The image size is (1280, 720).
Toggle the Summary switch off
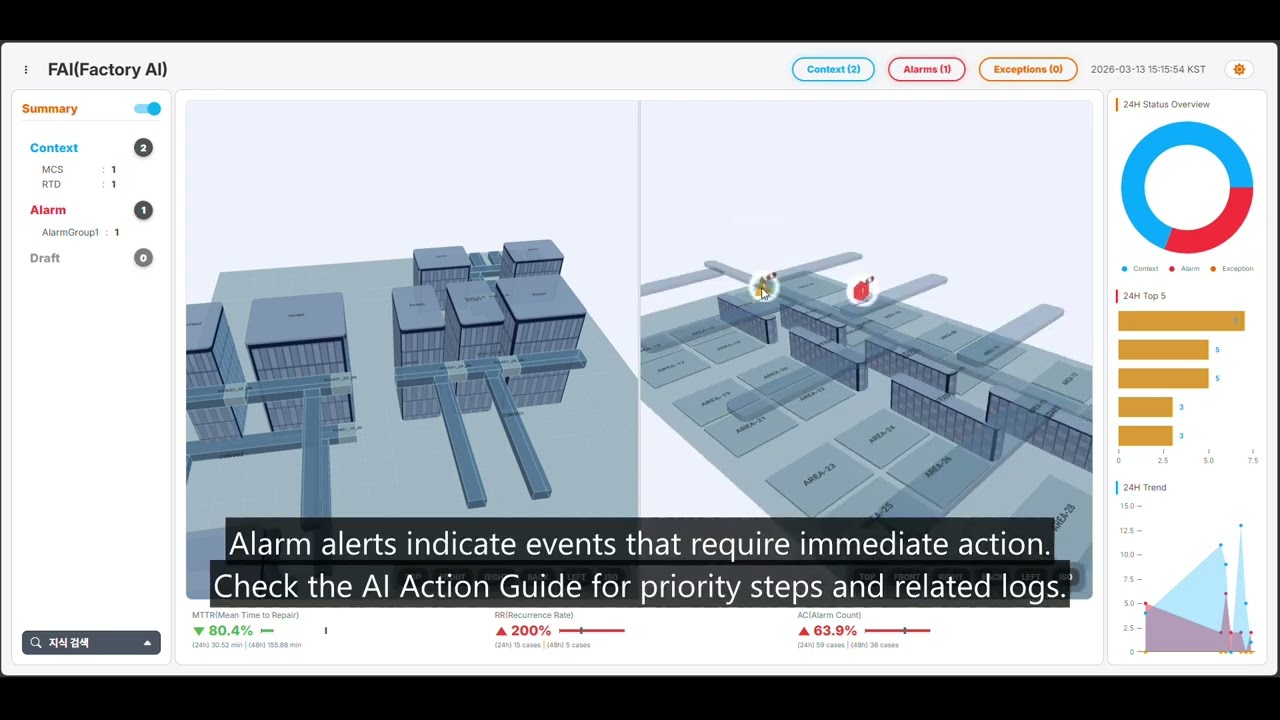coord(147,109)
